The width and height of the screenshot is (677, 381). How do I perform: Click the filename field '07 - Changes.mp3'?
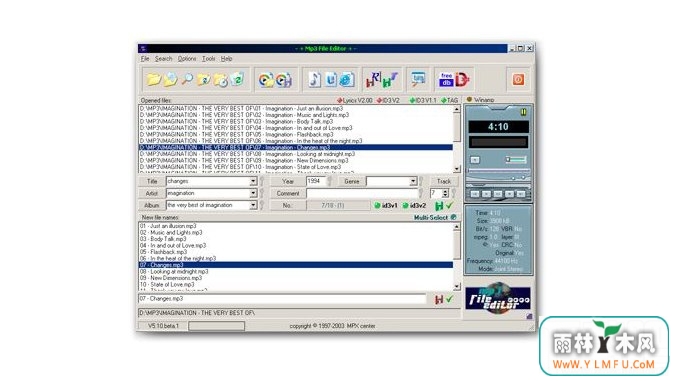[x=282, y=299]
